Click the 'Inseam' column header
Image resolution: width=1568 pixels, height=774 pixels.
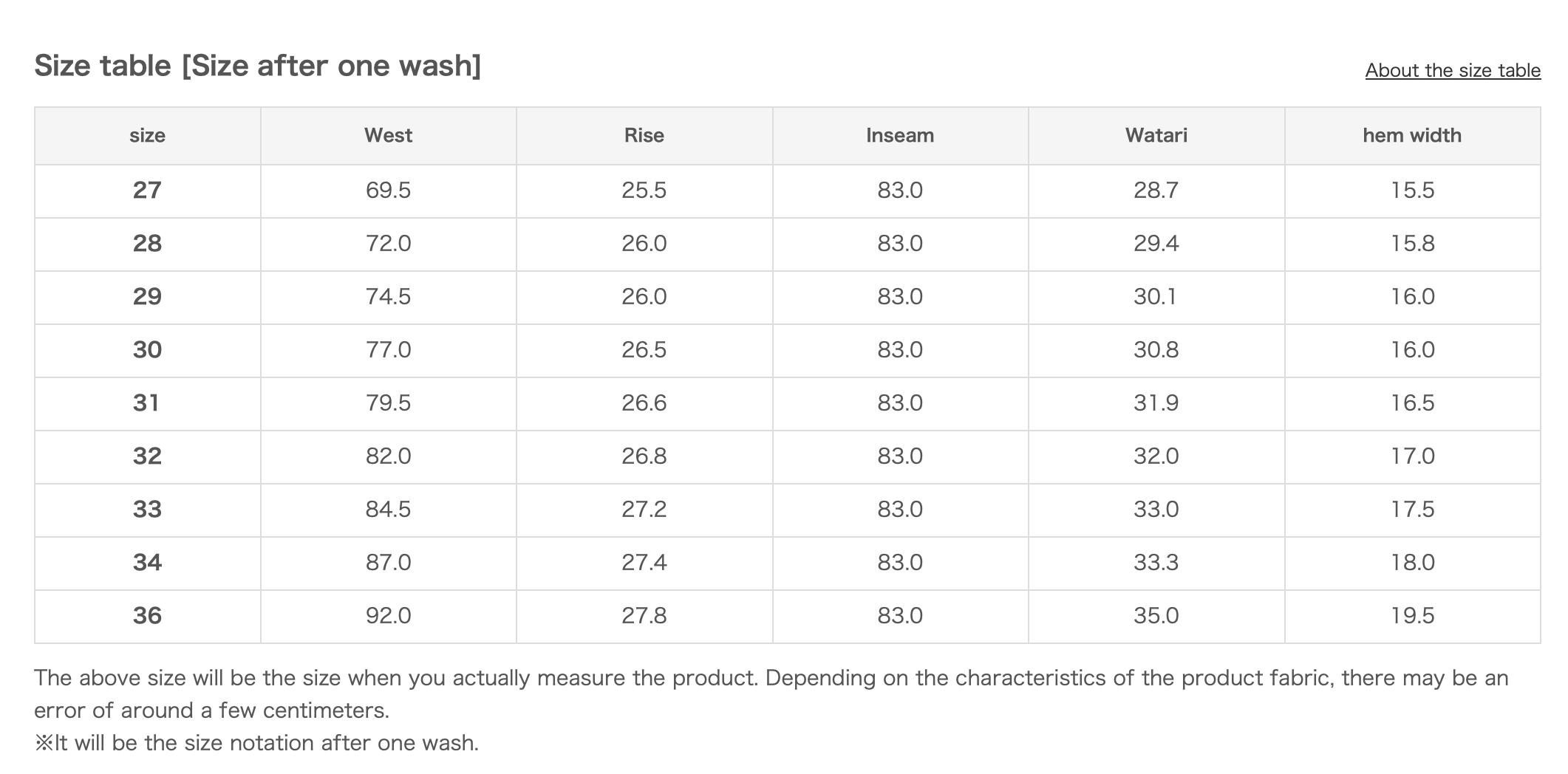(x=899, y=135)
